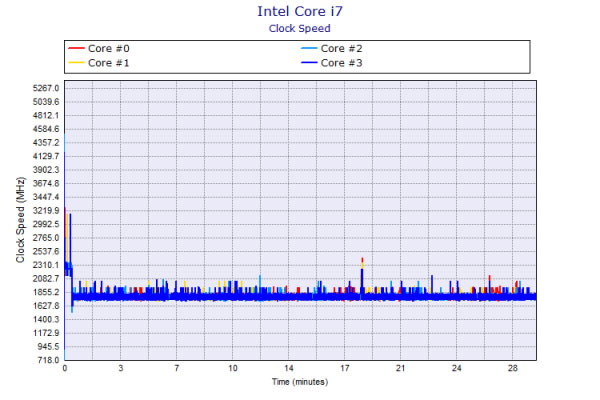Click the dark blue Core #3 legend line
The height and width of the screenshot is (400, 600).
[309, 62]
